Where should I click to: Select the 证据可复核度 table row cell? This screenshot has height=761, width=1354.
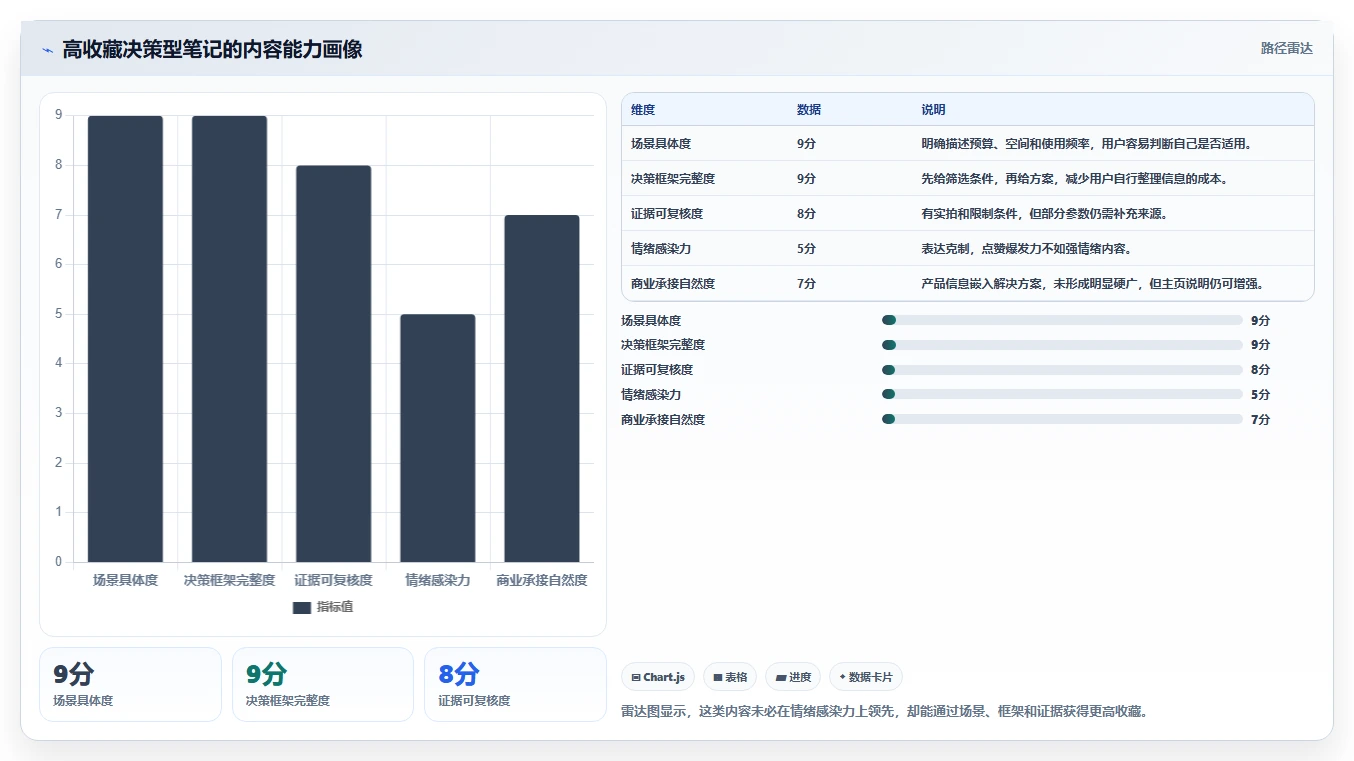point(667,214)
